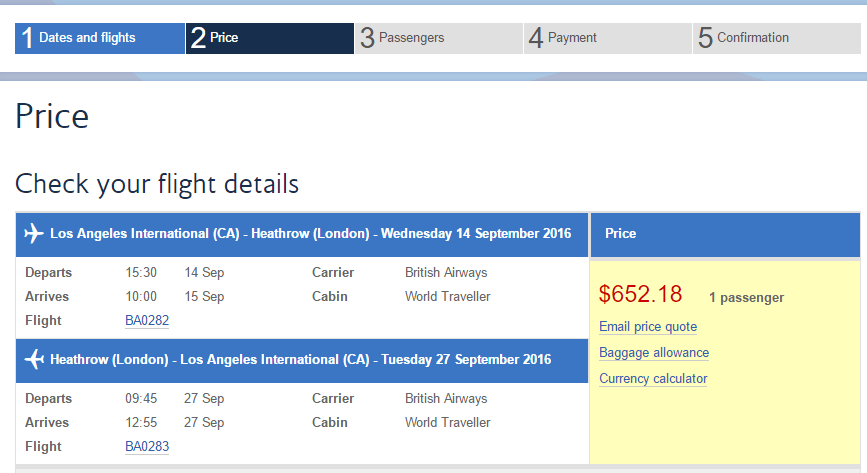Open the Passengers step

pos(438,38)
